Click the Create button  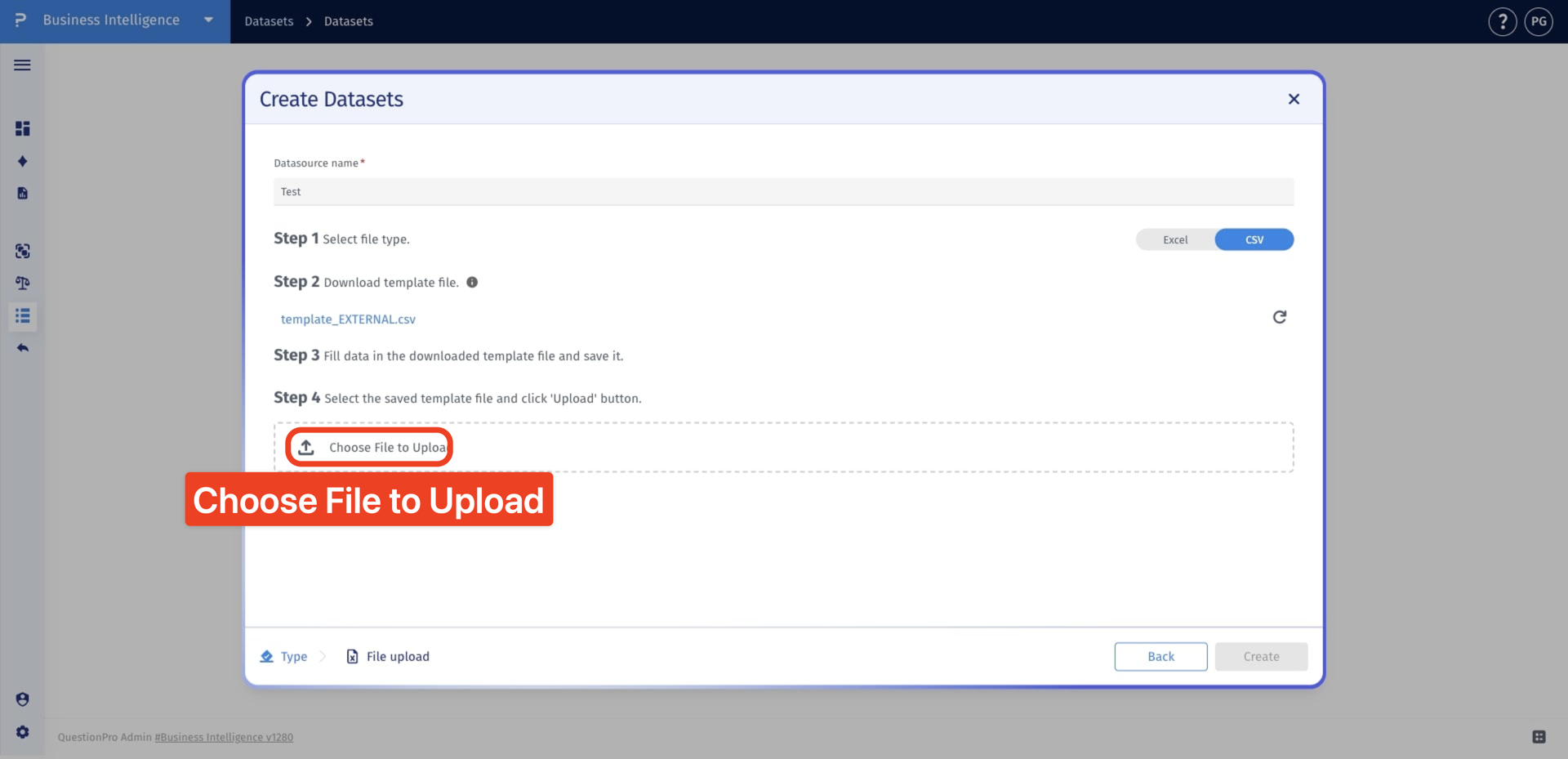coord(1261,657)
